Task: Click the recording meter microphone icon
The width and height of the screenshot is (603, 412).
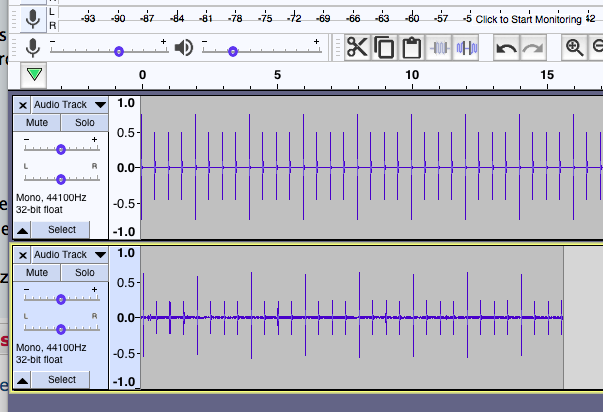Action: click(x=33, y=19)
